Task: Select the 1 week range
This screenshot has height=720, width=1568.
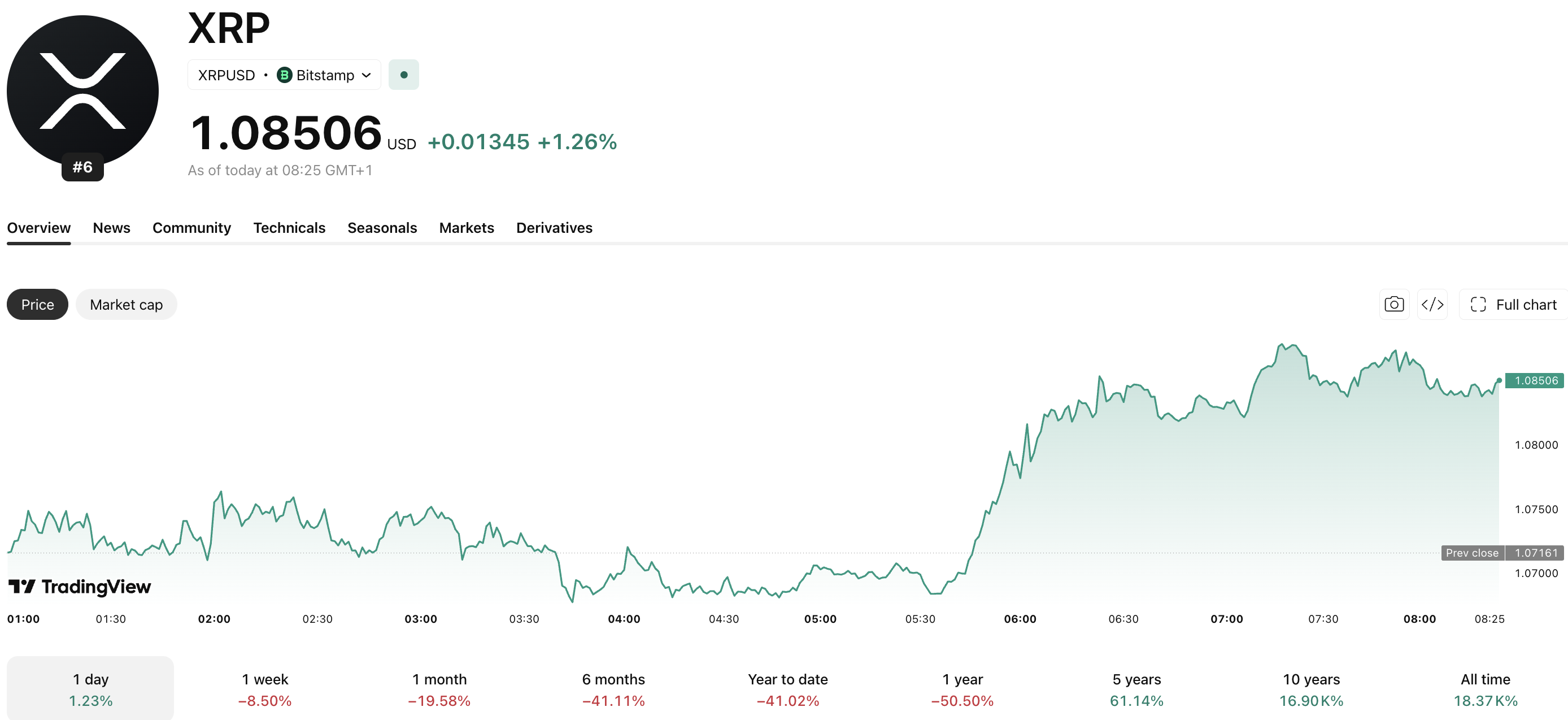Action: pos(265,689)
